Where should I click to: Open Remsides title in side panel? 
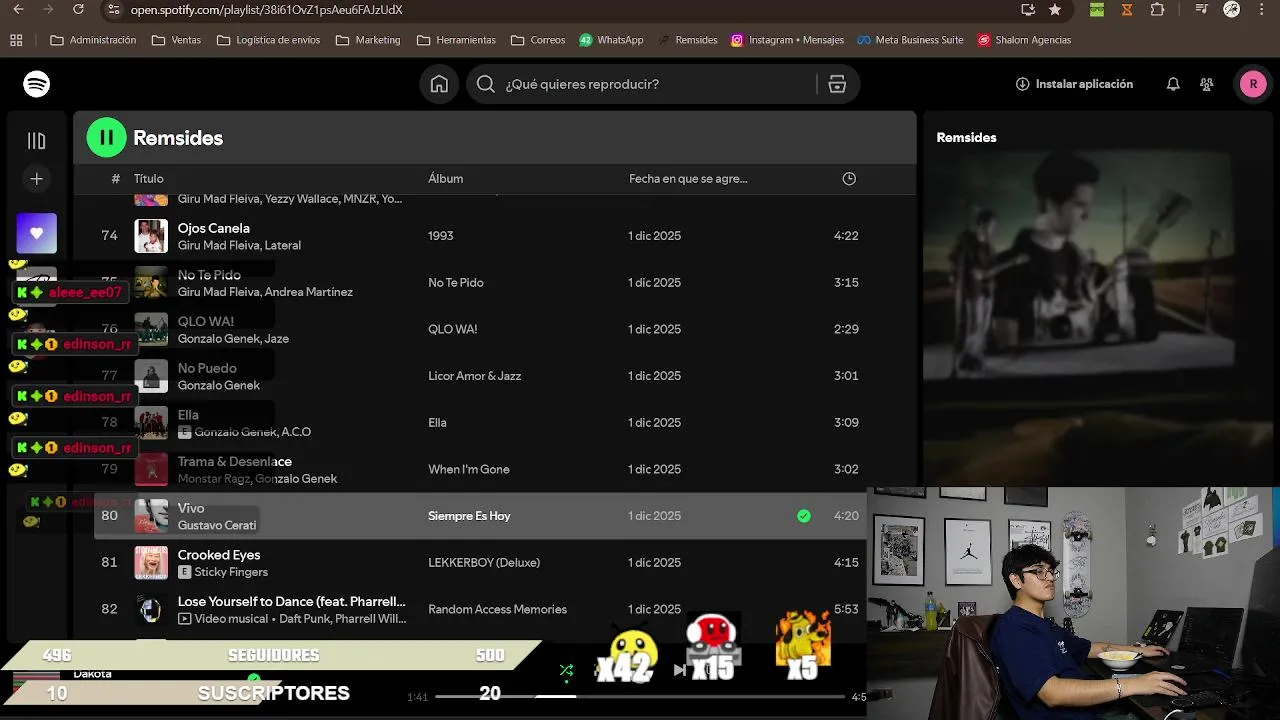966,138
